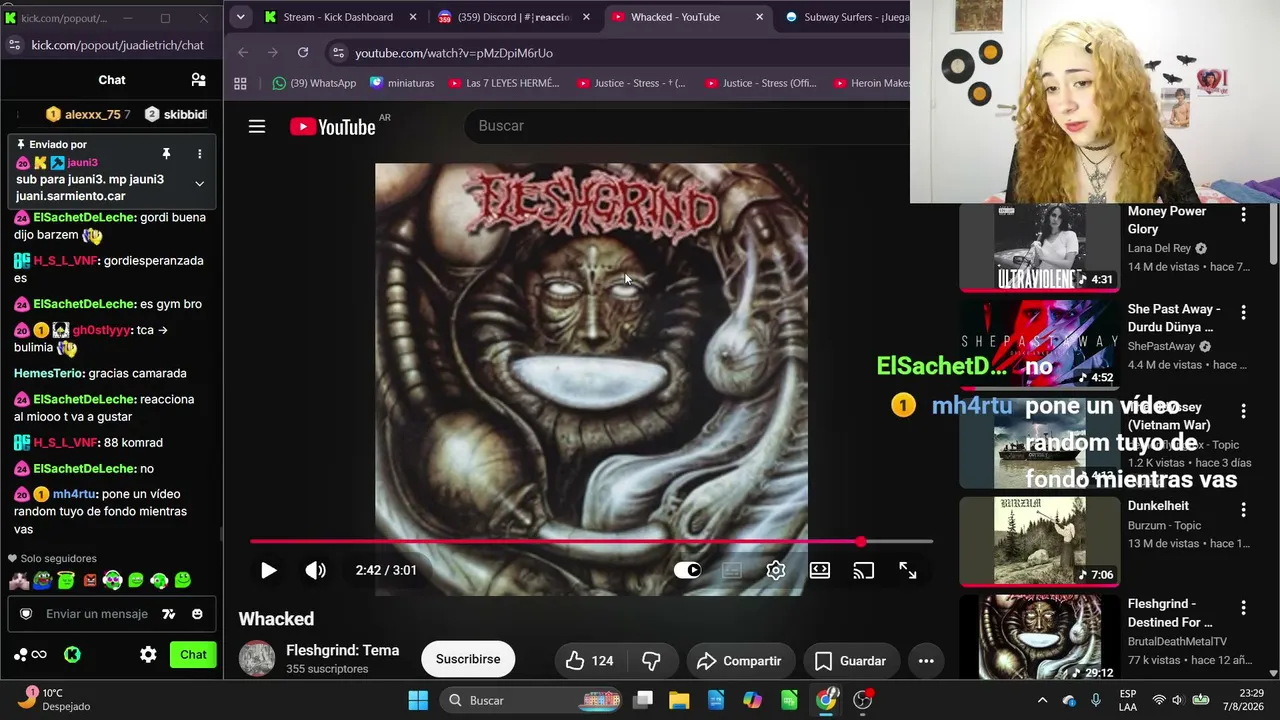
Task: Open Windows Start menu
Action: pos(418,700)
